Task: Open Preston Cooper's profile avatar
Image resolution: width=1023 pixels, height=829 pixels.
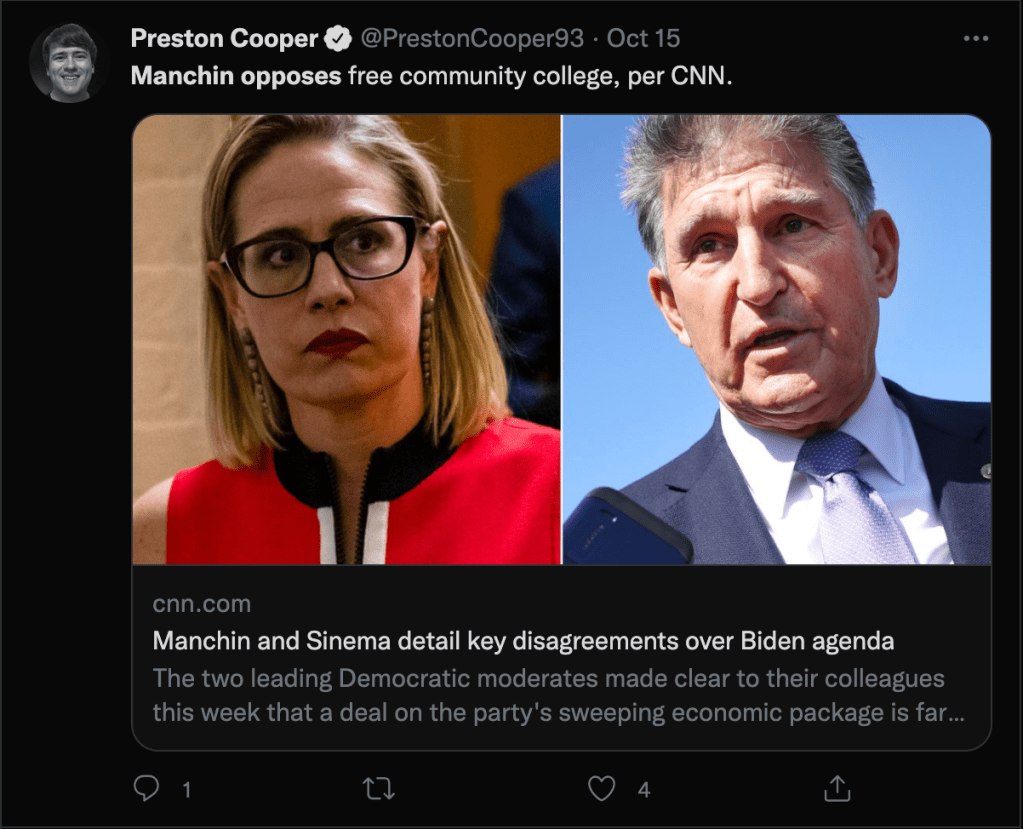Action: pyautogui.click(x=69, y=62)
